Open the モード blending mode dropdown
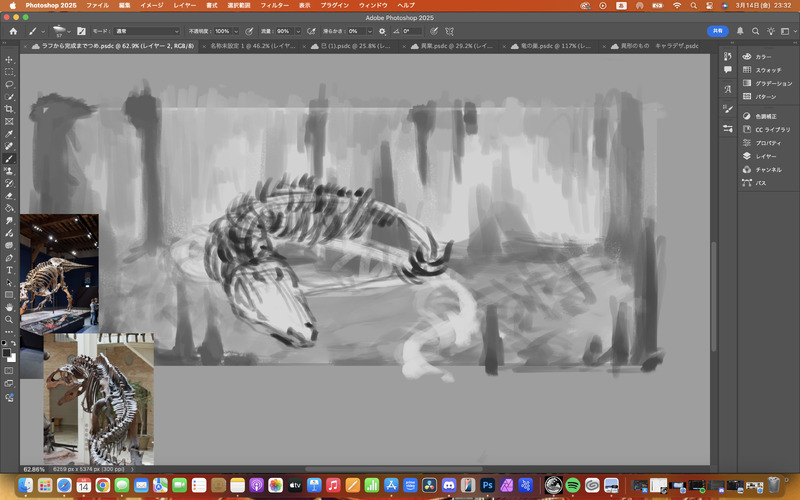 click(x=148, y=31)
